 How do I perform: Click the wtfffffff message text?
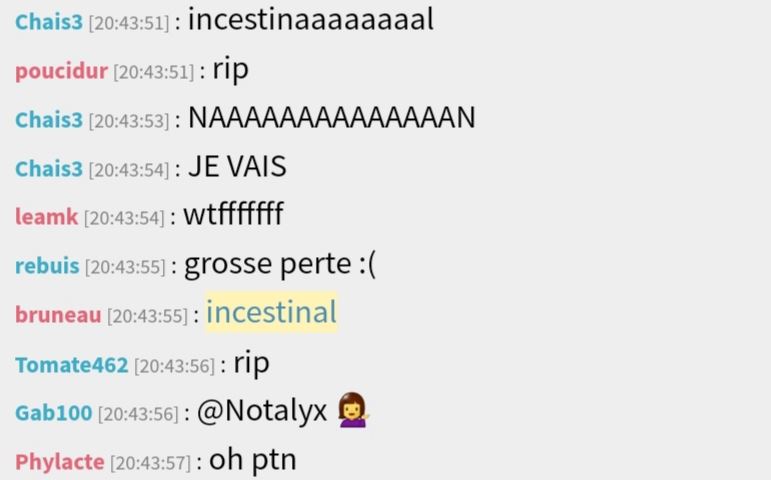coord(233,213)
